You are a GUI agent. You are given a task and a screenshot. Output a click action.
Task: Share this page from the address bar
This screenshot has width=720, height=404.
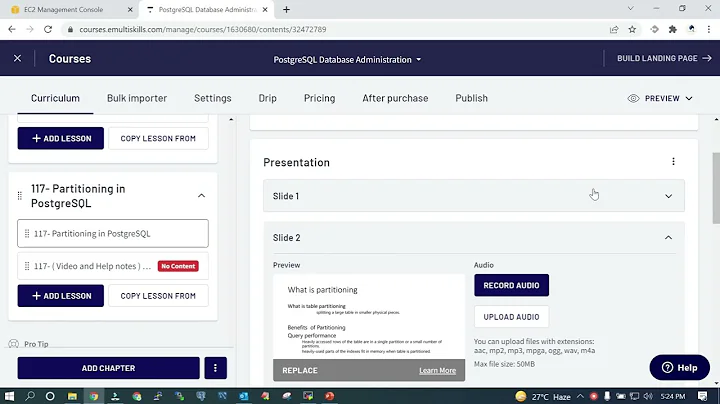pyautogui.click(x=614, y=29)
